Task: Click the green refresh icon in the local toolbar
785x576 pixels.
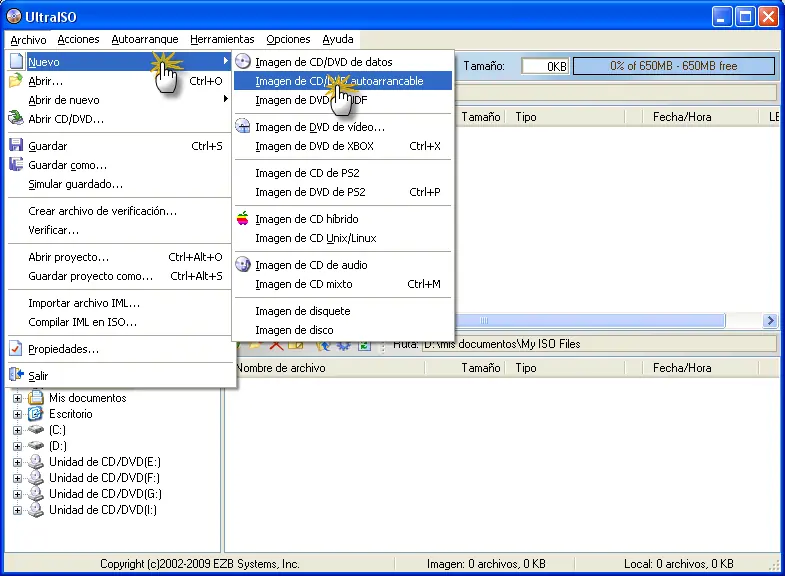Action: point(364,345)
